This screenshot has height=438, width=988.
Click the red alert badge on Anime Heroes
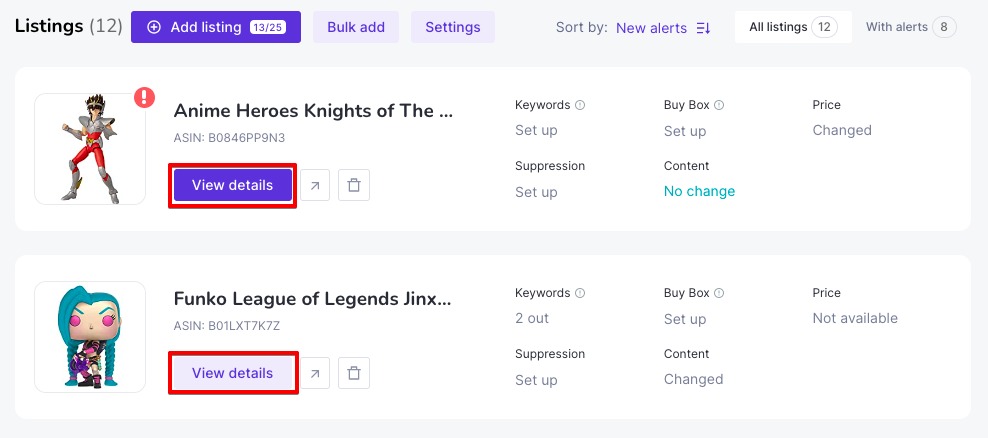[145, 97]
